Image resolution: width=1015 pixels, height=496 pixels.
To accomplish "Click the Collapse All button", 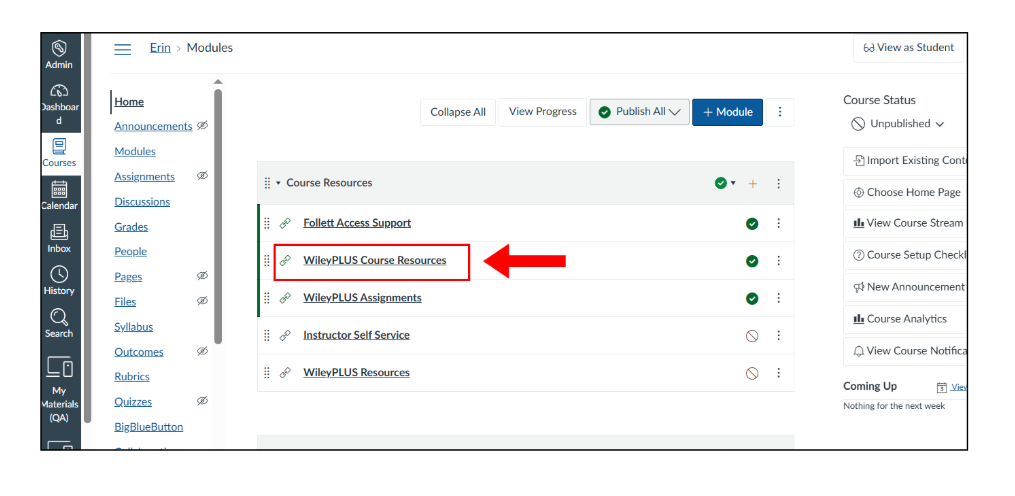I will (x=458, y=112).
